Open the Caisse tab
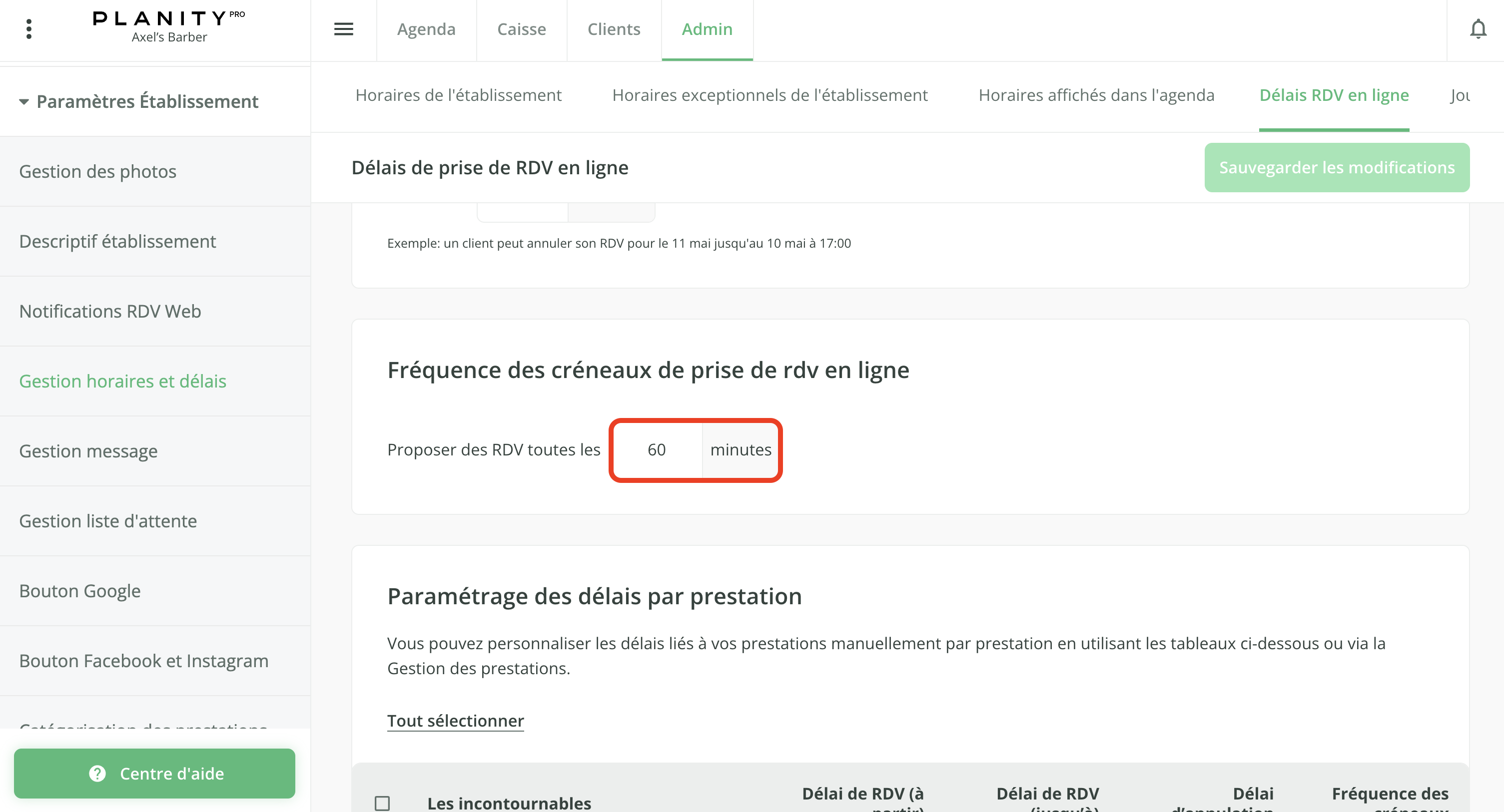Viewport: 1504px width, 812px height. click(x=521, y=29)
